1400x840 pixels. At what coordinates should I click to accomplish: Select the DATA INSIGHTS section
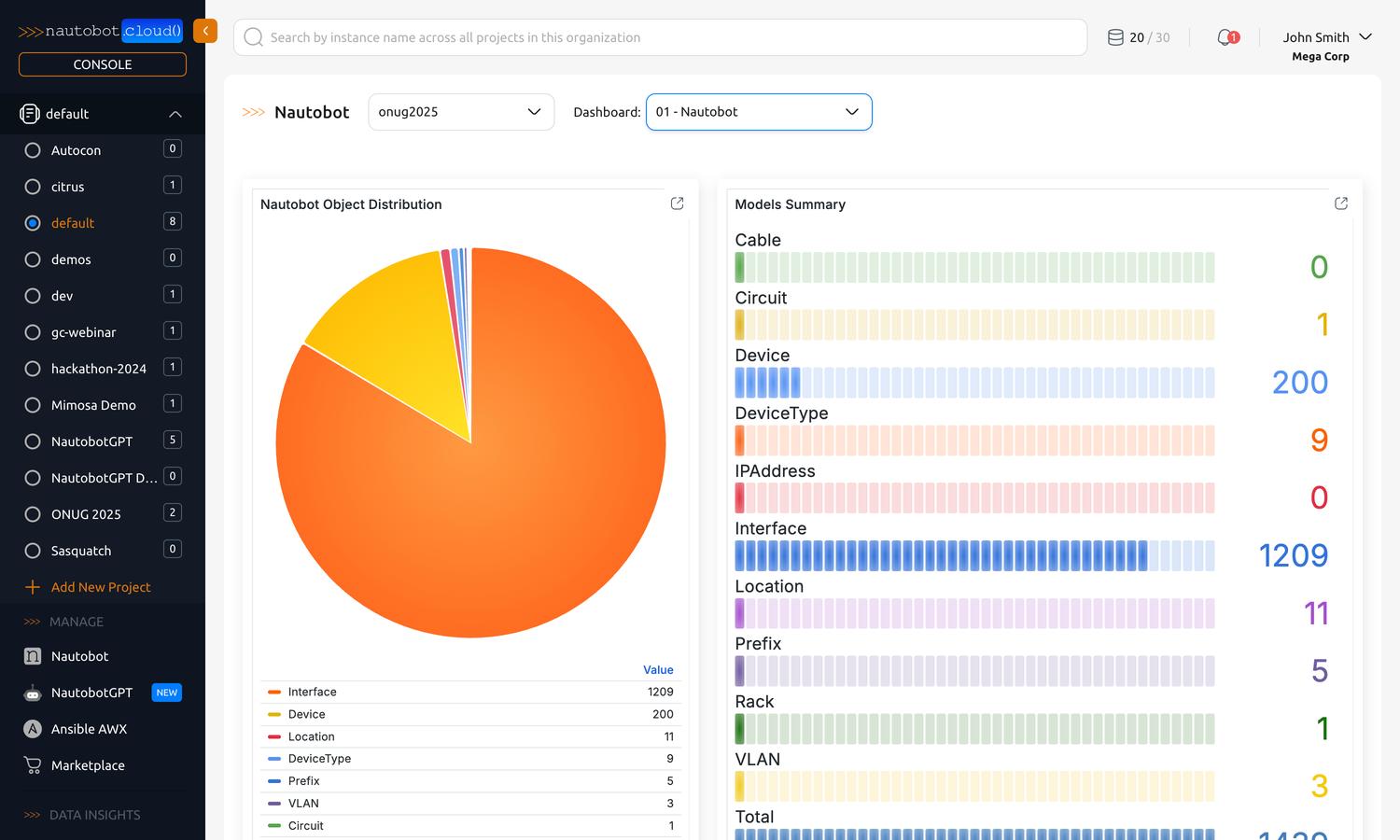(94, 814)
